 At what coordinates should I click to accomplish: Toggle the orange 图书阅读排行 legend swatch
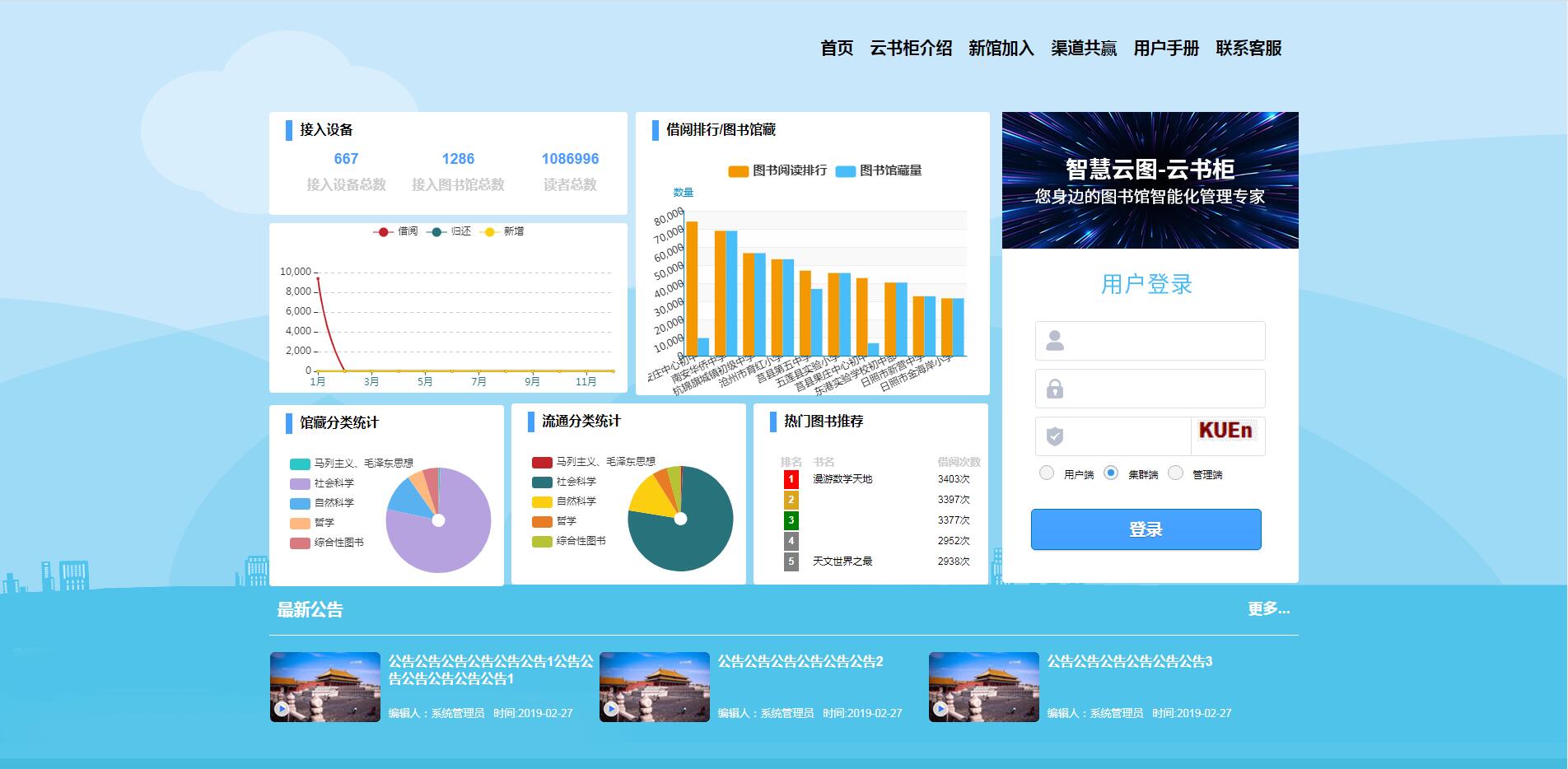point(738,171)
